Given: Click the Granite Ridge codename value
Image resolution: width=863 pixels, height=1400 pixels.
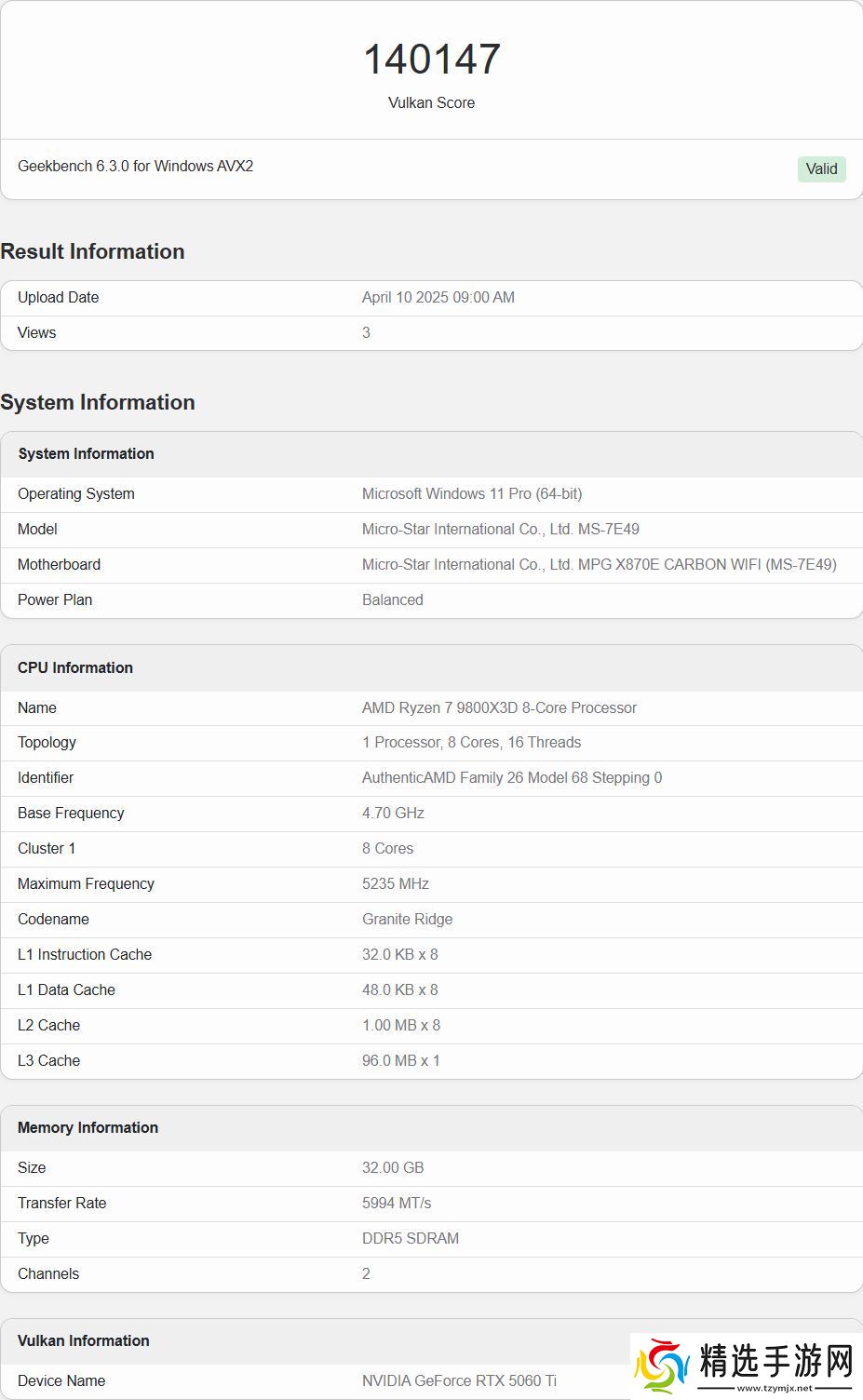Looking at the screenshot, I should tap(407, 919).
